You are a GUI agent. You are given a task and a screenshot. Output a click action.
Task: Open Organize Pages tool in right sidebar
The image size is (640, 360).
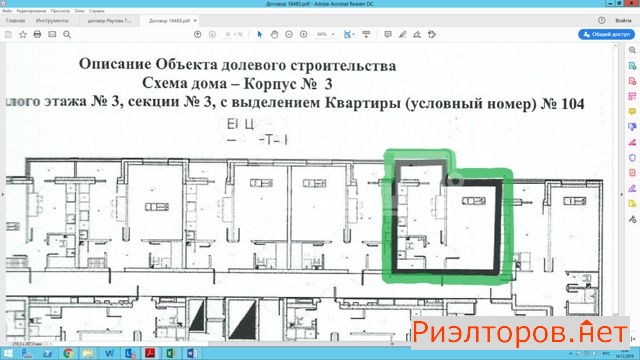tap(632, 96)
